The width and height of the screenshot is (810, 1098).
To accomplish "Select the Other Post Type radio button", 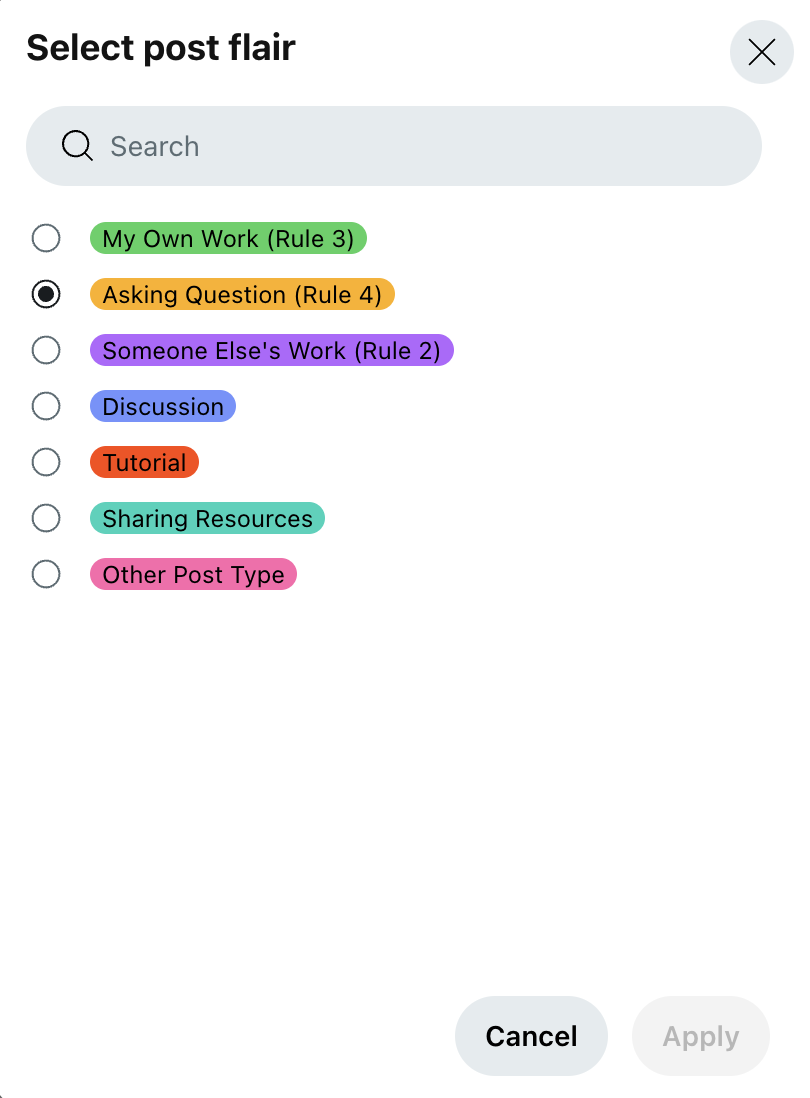I will point(46,575).
